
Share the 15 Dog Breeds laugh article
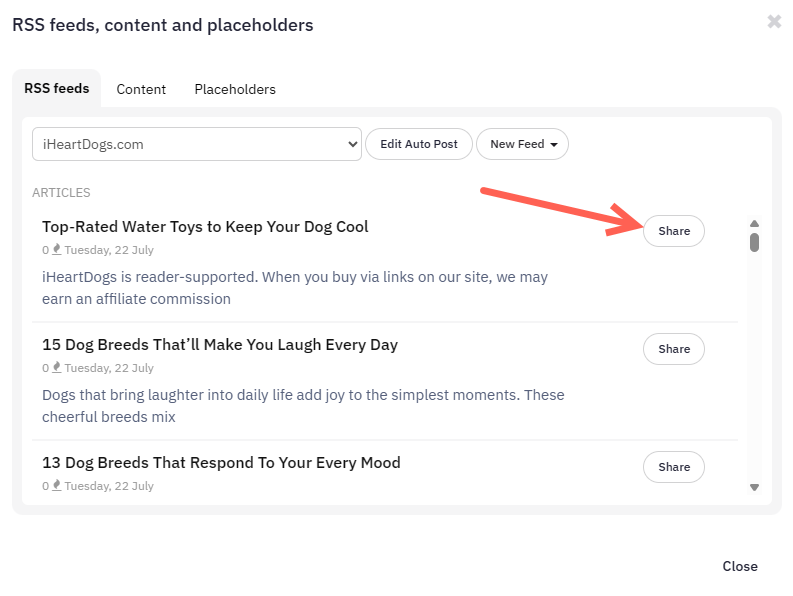click(674, 349)
